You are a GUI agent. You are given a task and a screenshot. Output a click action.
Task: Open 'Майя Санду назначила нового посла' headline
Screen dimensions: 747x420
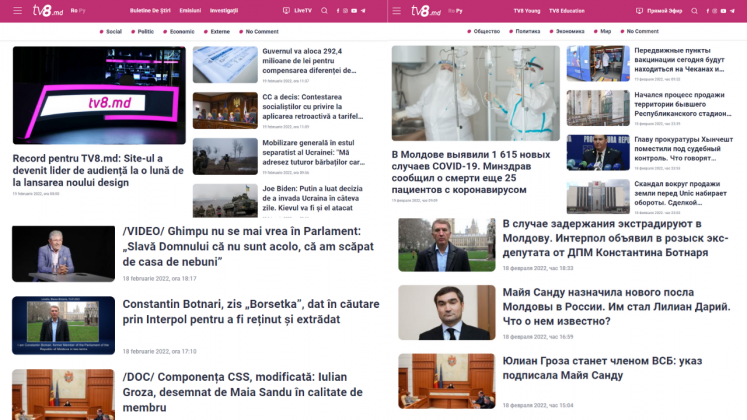(616, 307)
